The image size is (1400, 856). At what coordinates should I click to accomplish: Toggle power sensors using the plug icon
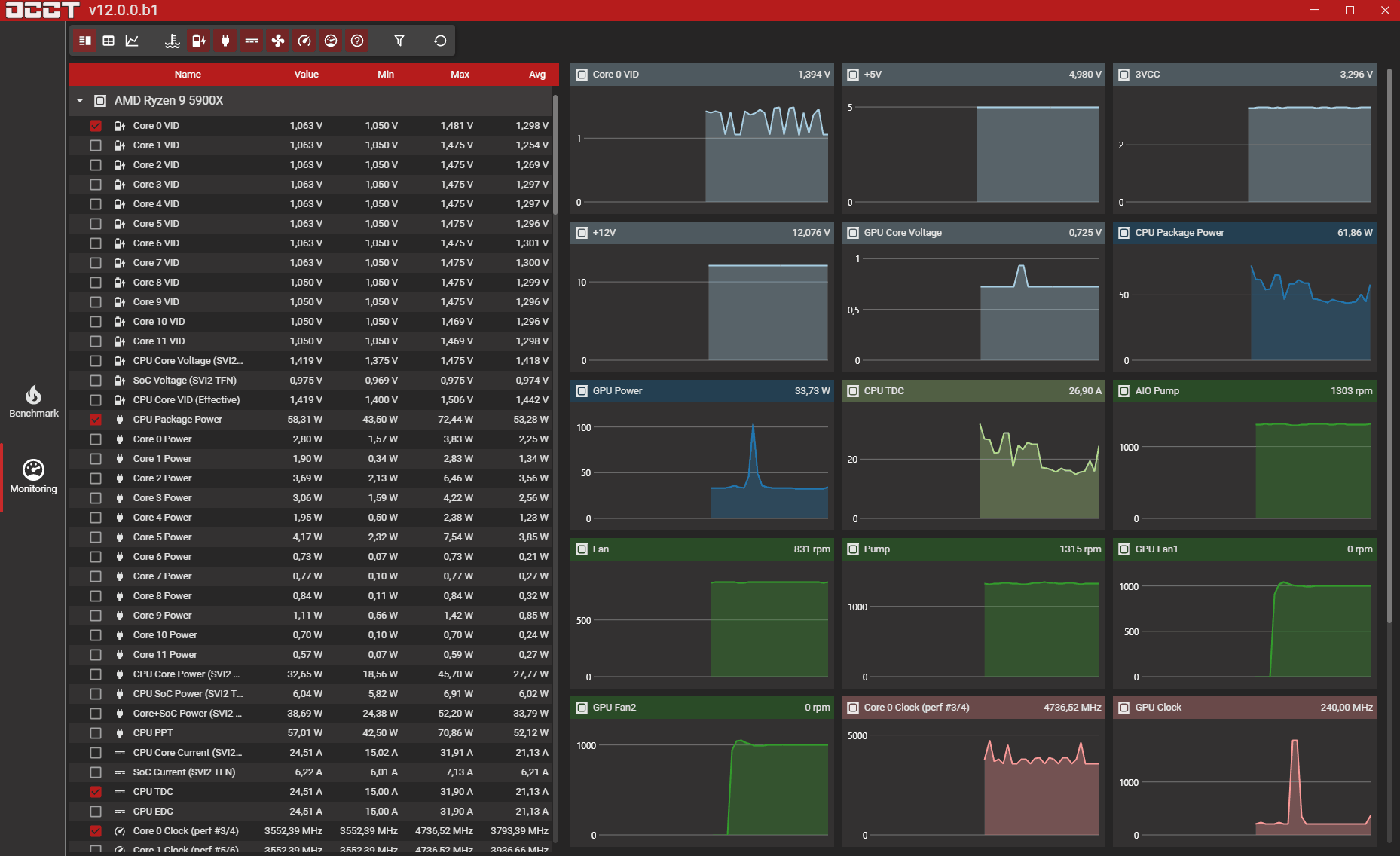coord(225,41)
